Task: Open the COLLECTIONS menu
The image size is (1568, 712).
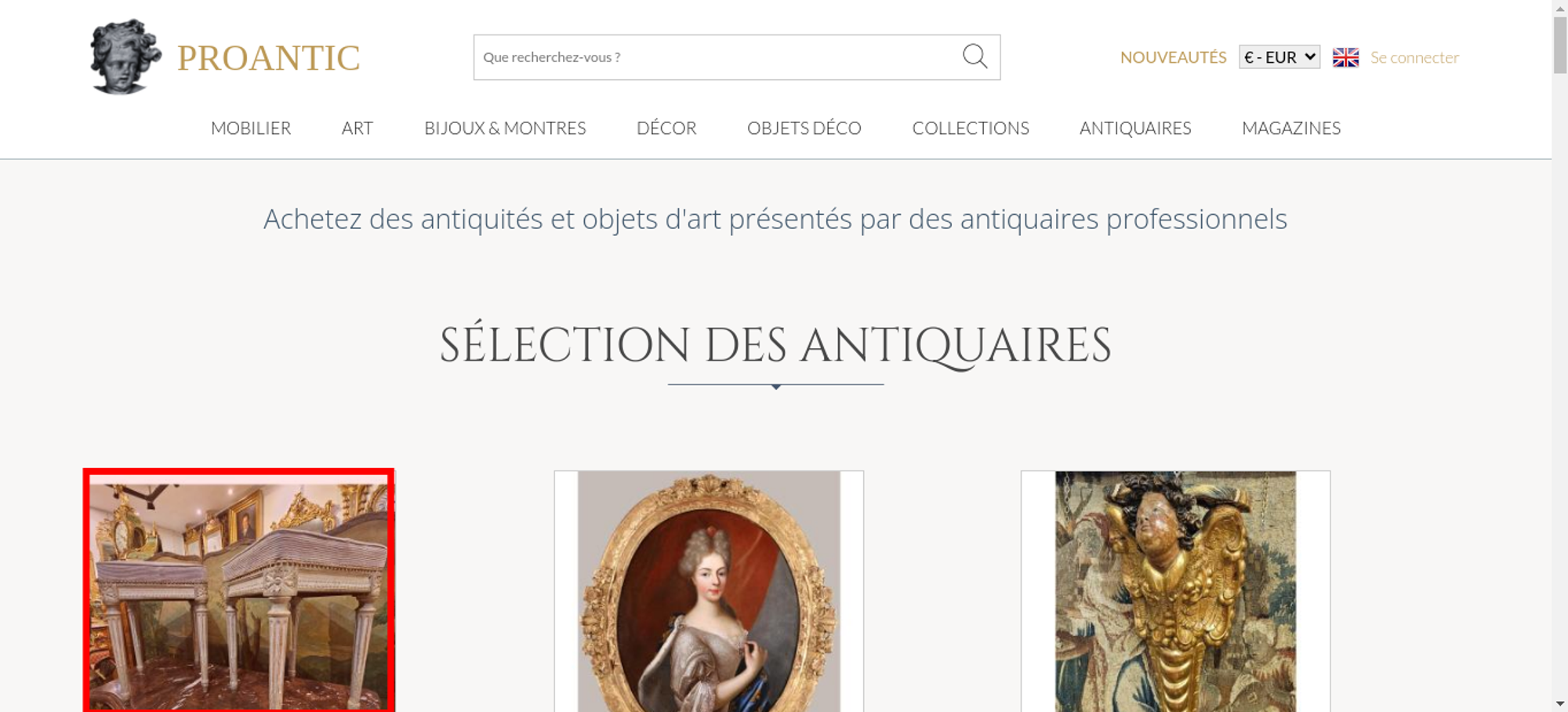Action: [971, 128]
